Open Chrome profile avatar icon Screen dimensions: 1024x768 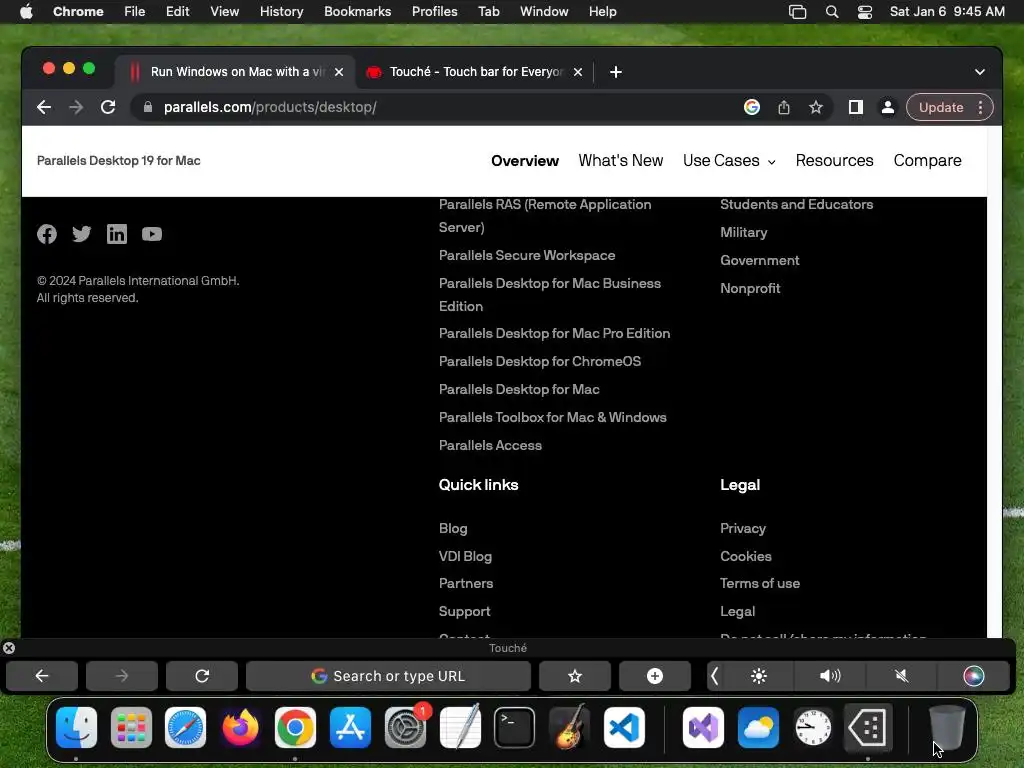[x=888, y=107]
